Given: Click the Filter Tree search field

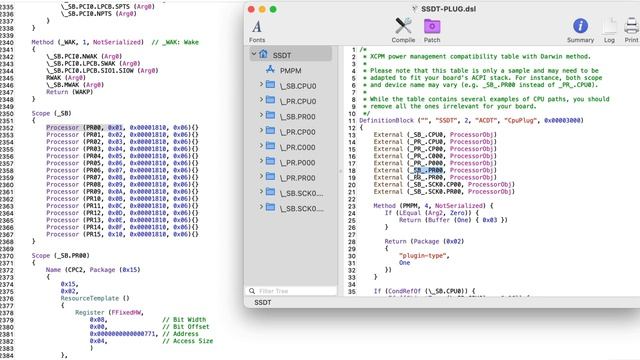Looking at the screenshot, I should pyautogui.click(x=291, y=291).
